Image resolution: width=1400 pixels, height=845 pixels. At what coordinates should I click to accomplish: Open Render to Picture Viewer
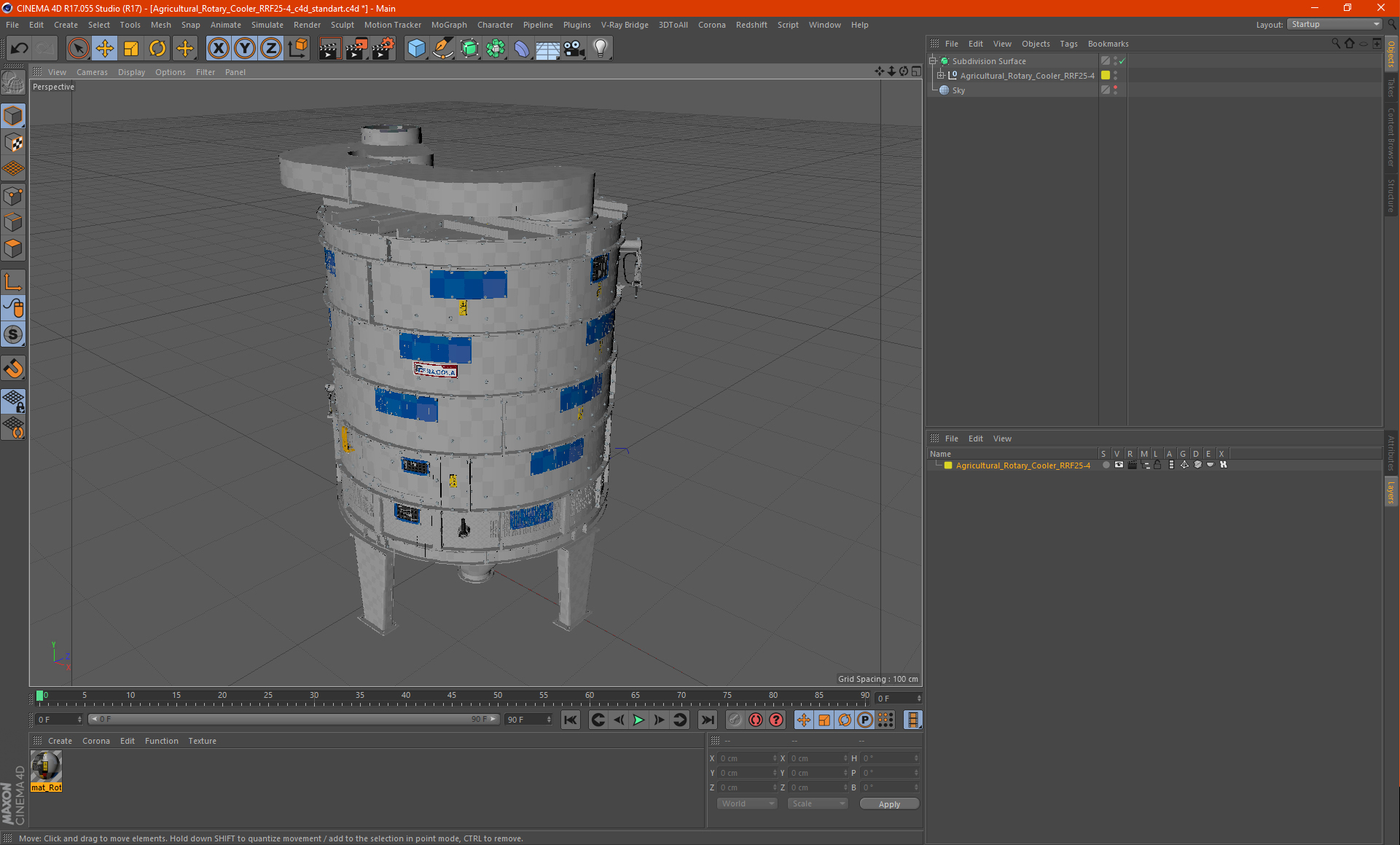356,49
